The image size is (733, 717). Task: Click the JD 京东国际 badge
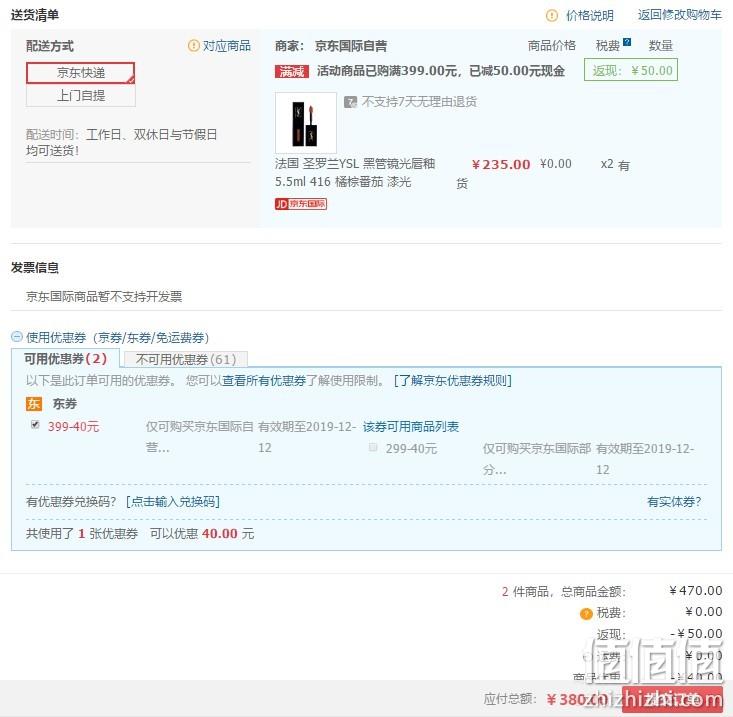[301, 204]
